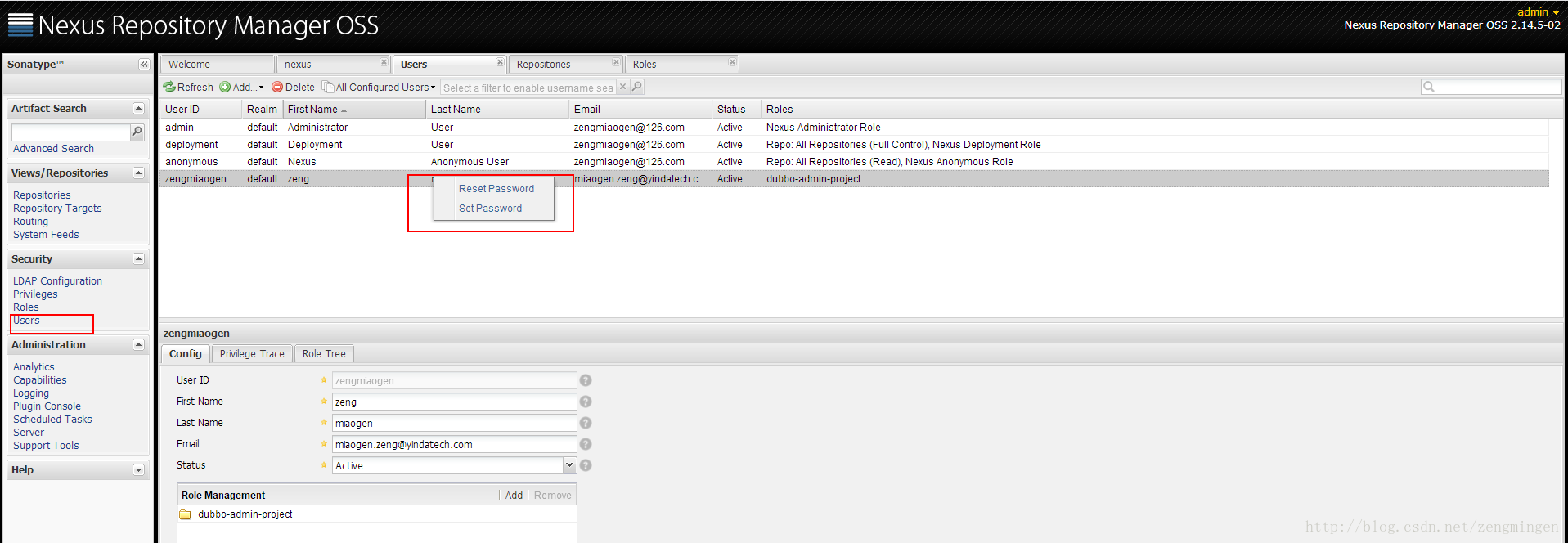
Task: Close the nexus tab
Action: coord(384,62)
